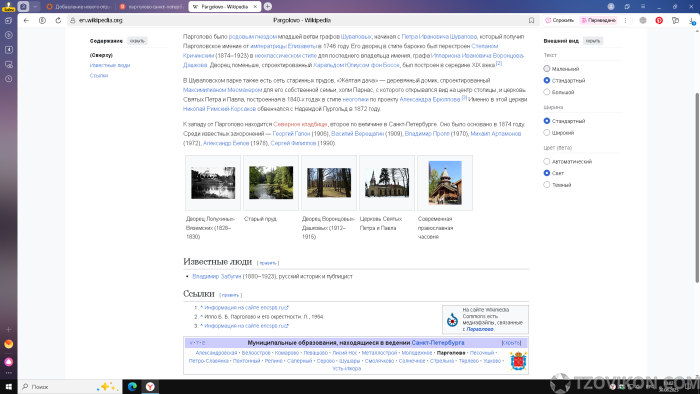
Task: Select the Свет color mode radio
Action: click(546, 173)
